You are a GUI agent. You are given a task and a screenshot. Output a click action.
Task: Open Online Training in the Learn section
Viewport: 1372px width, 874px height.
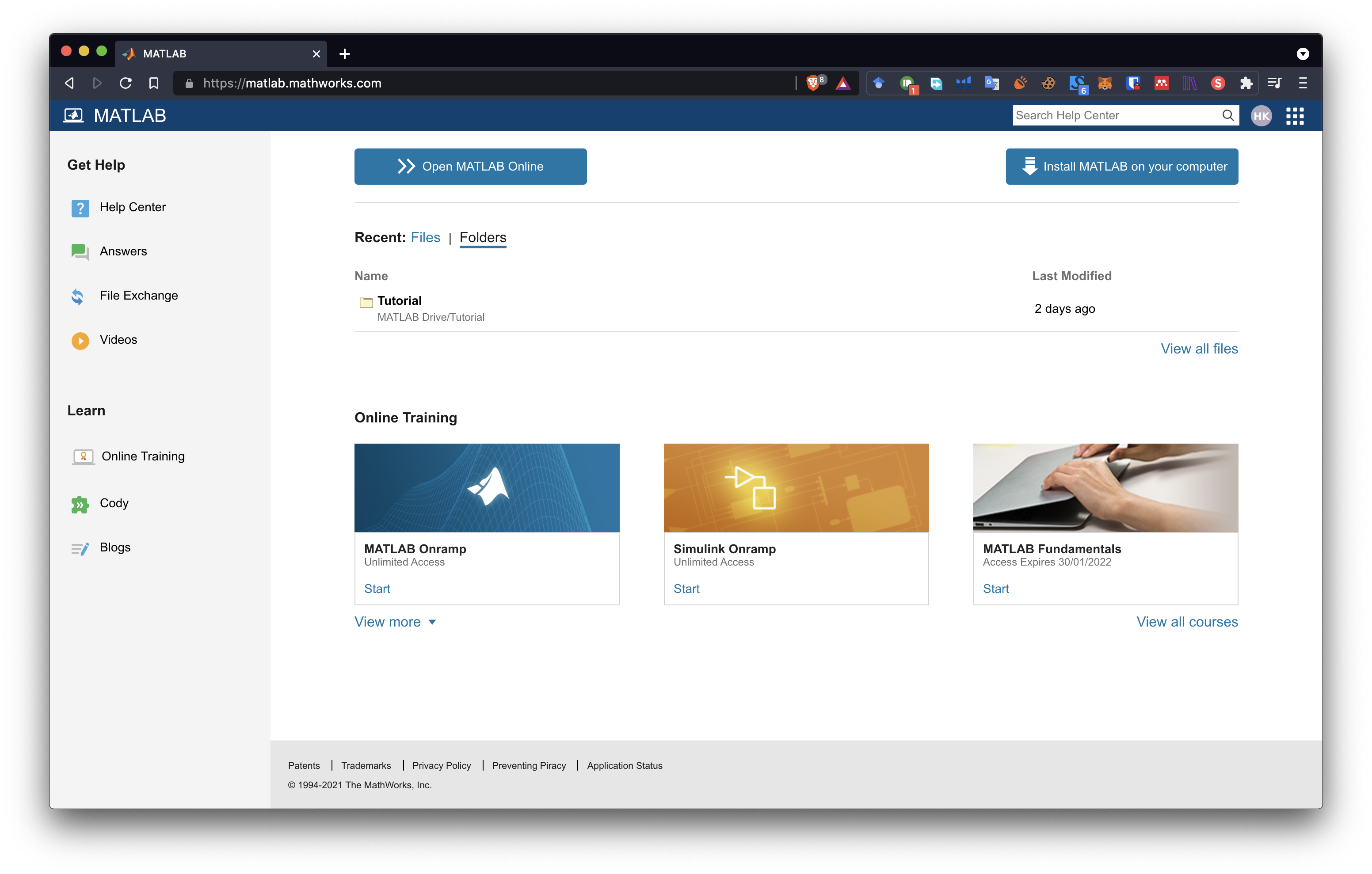[143, 456]
